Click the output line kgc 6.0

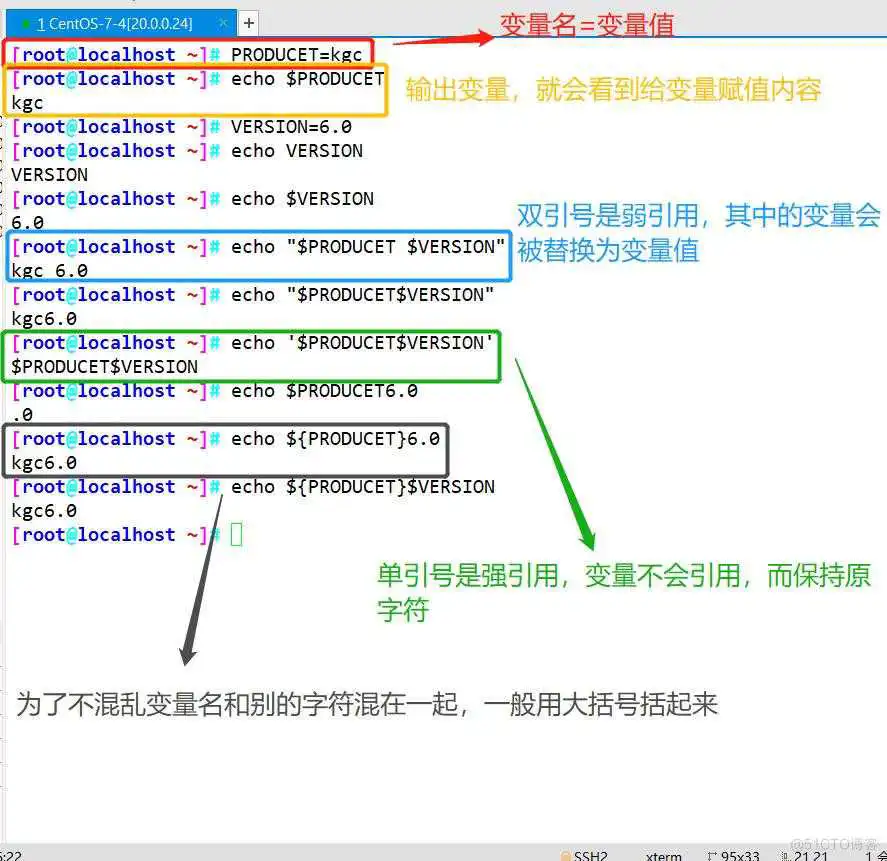(50, 271)
